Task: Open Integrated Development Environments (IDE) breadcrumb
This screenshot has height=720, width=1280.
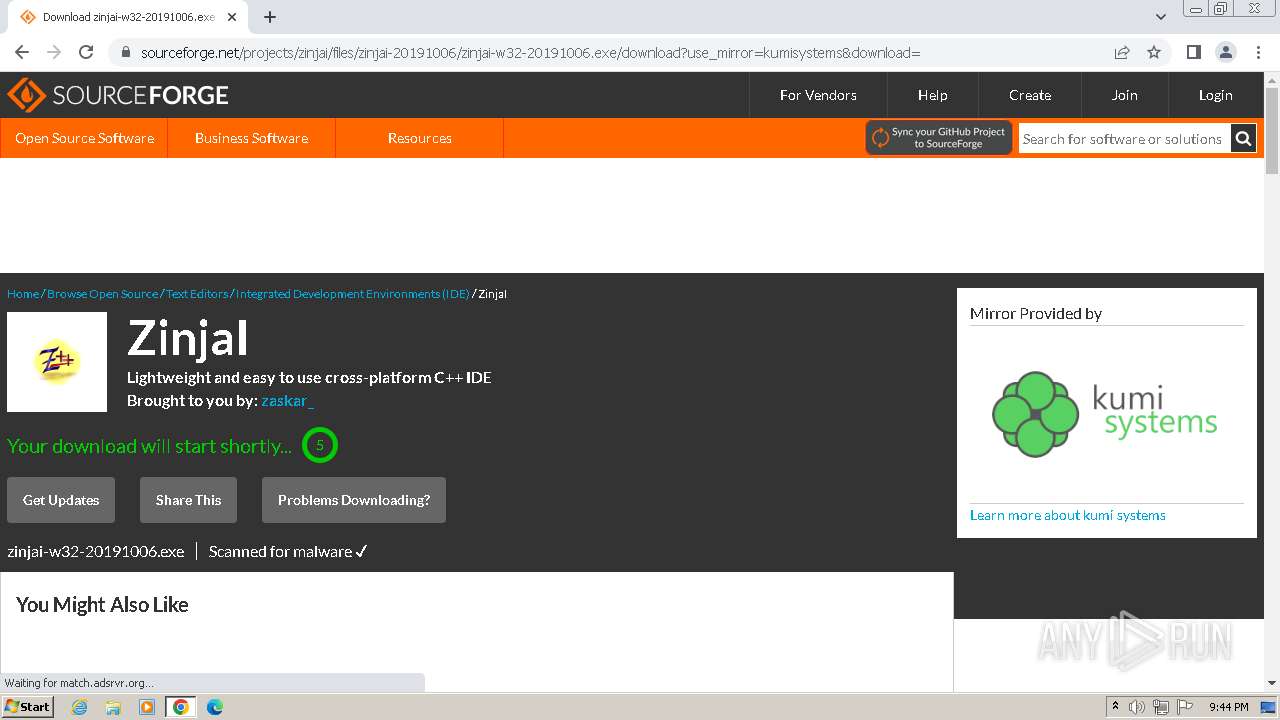Action: click(352, 294)
